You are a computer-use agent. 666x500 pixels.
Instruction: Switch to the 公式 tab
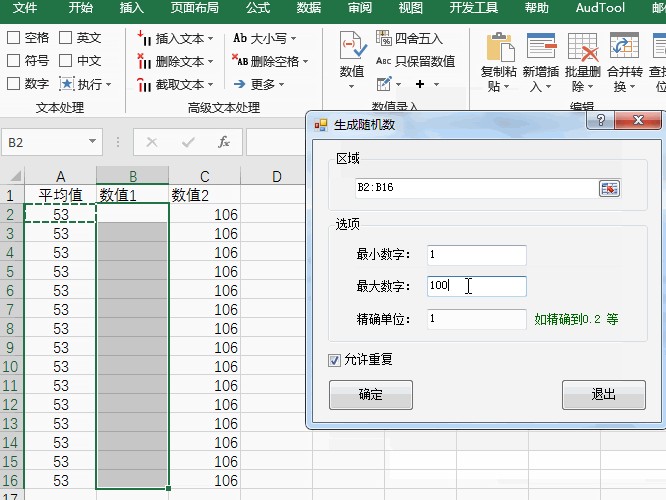click(258, 8)
